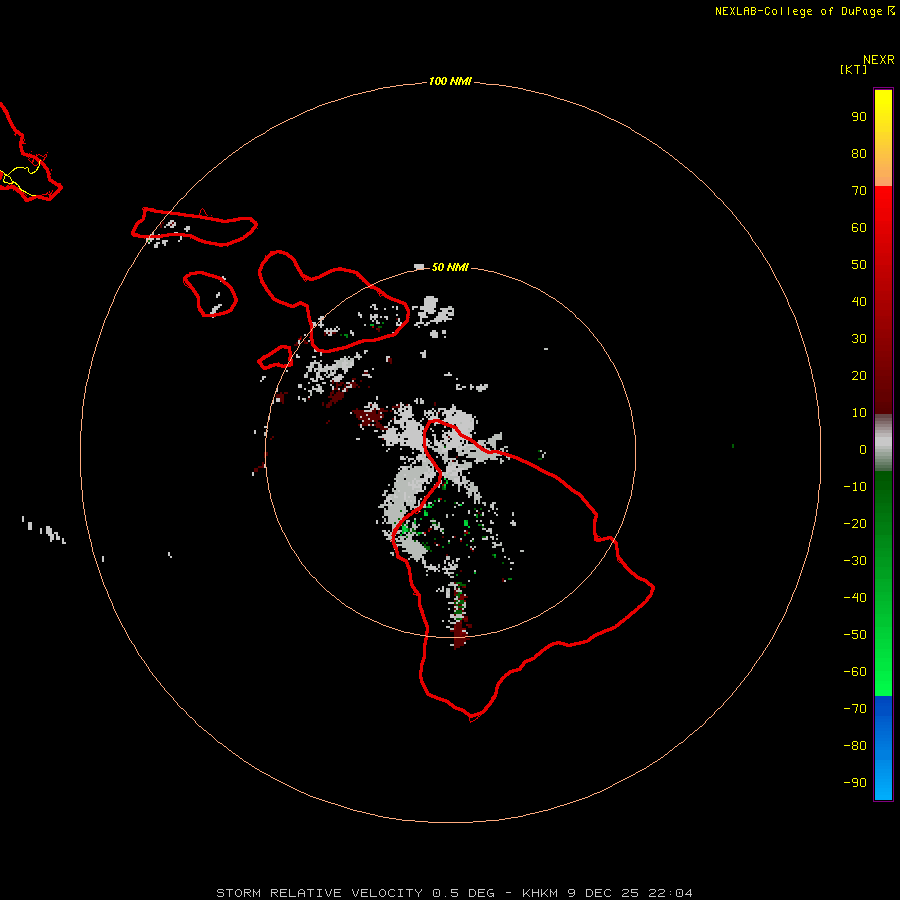Click the -10 value on the velocity scale
Viewport: 900px width, 900px height.
click(x=855, y=487)
